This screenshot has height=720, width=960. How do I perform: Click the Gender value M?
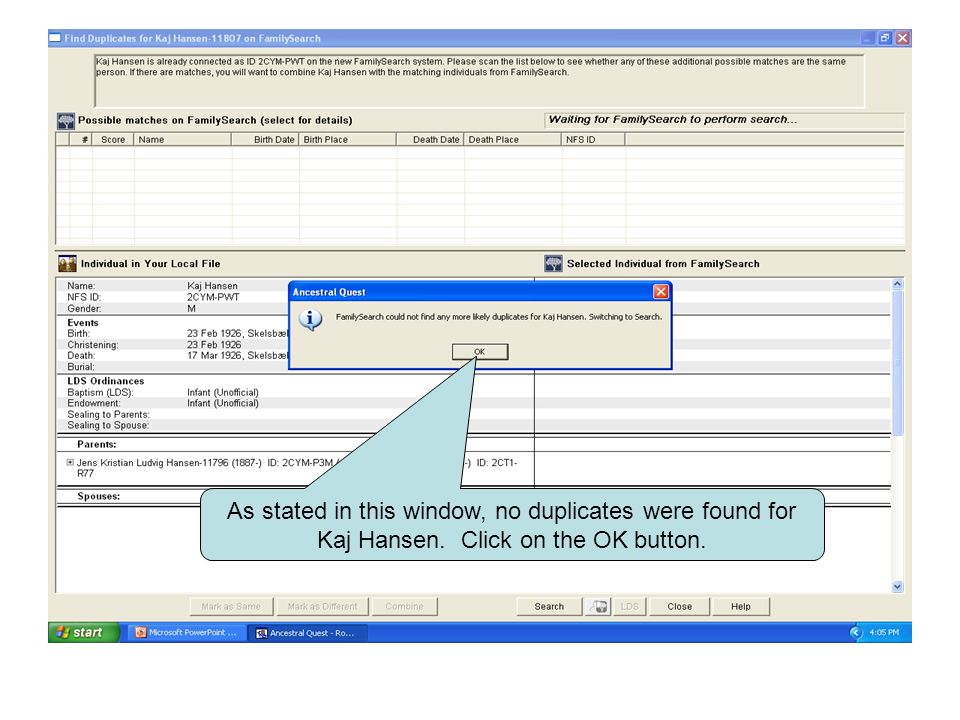click(192, 309)
